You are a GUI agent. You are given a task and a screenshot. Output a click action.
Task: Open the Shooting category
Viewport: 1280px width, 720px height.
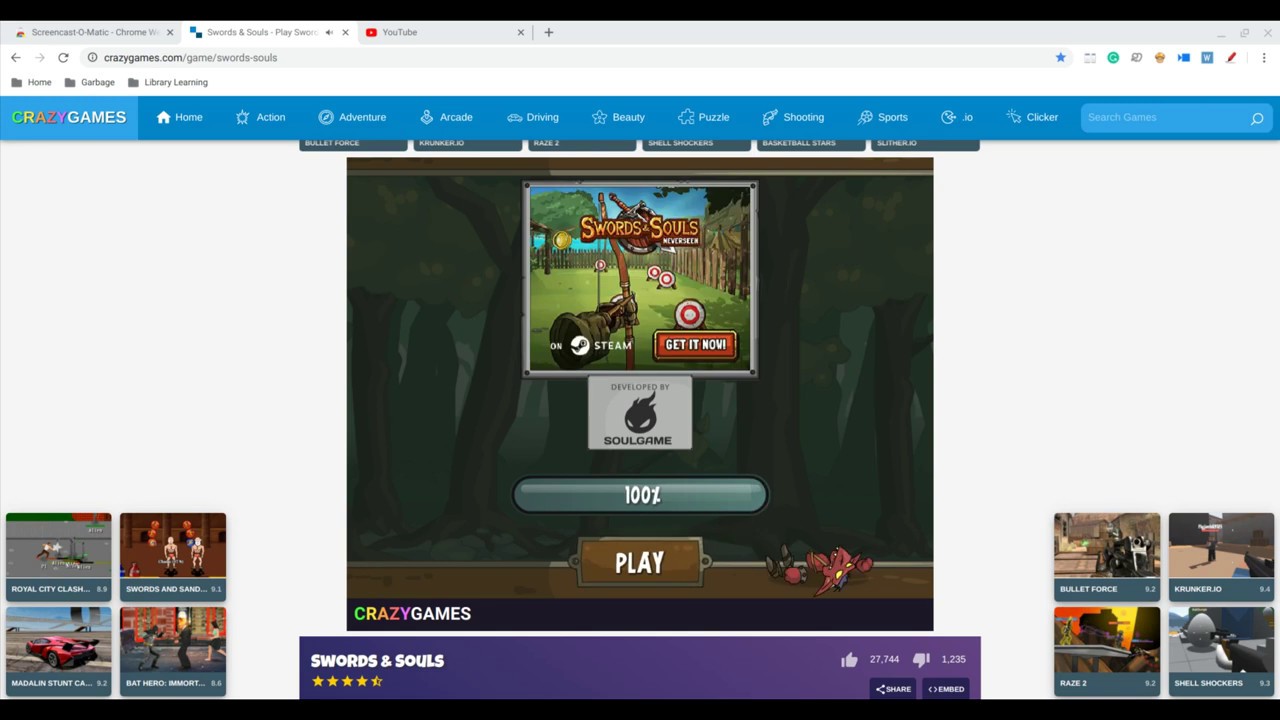pos(793,117)
